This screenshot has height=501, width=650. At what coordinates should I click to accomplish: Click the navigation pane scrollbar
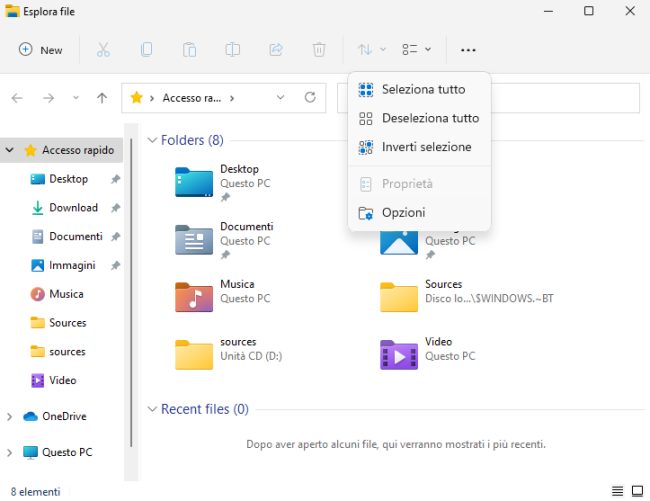(131, 293)
